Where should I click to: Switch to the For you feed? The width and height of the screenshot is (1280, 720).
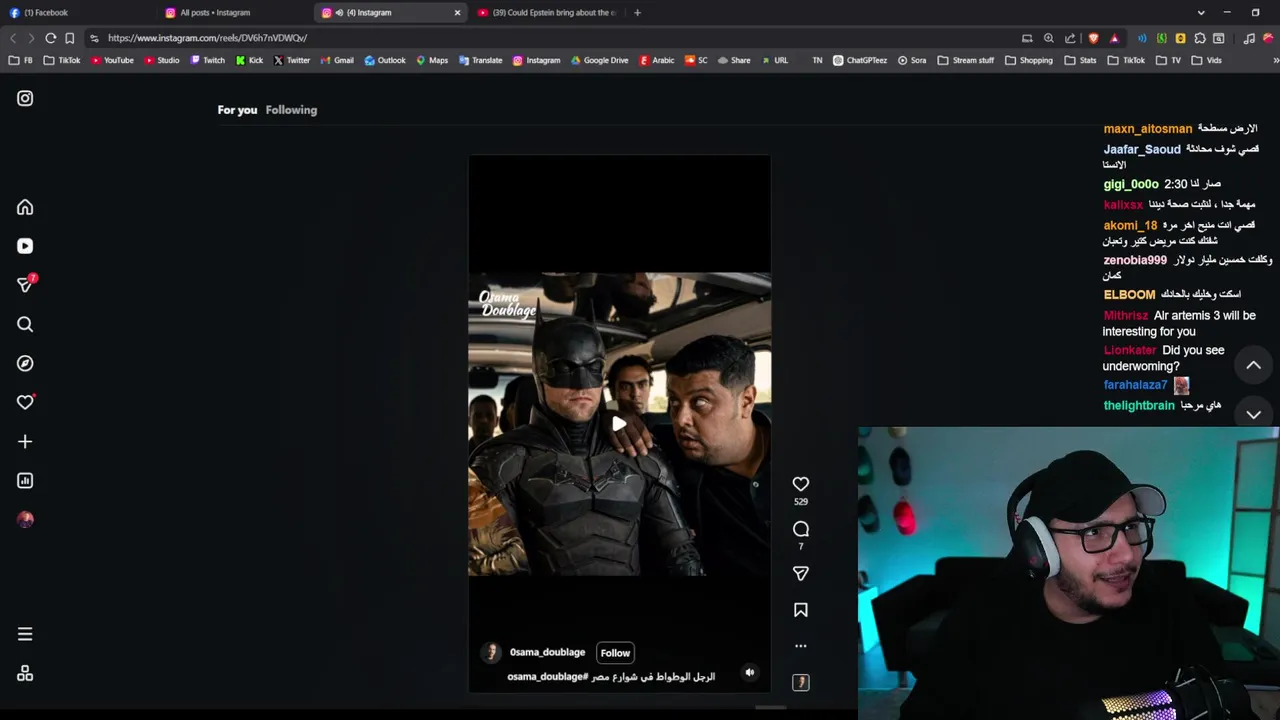coord(237,110)
